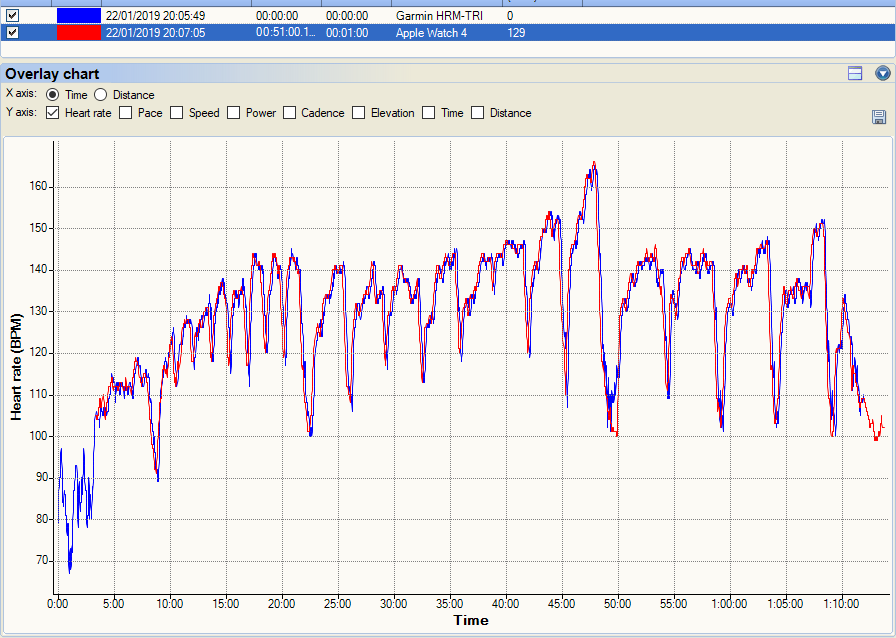Uncheck the Apple Watch 4 row checkbox
The image size is (896, 638).
coord(12,33)
